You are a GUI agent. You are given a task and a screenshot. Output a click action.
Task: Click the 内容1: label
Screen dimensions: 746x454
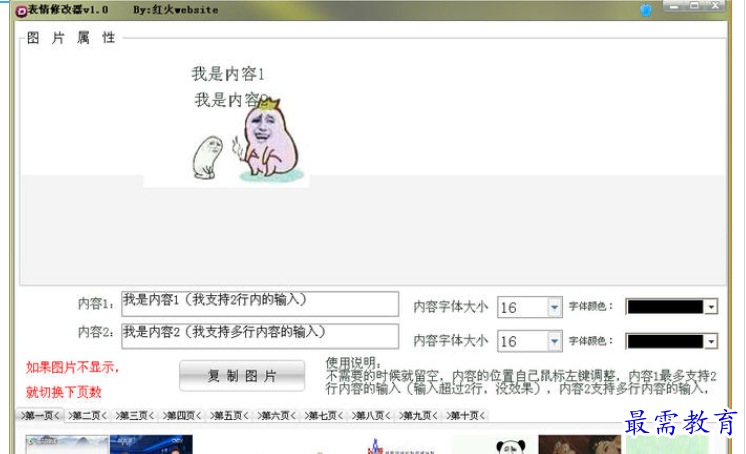coord(96,304)
